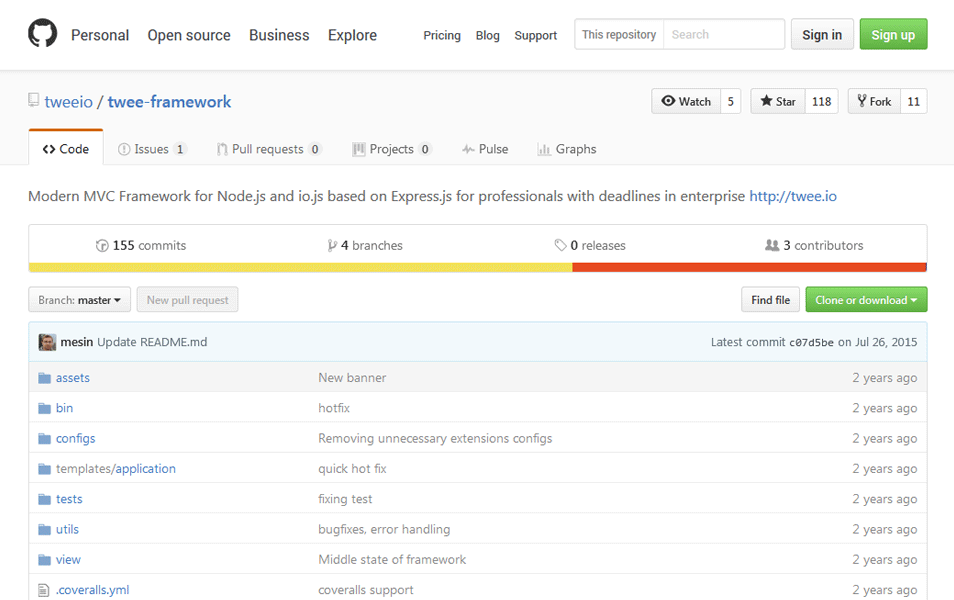954x600 pixels.
Task: Click the commits history clock icon
Action: pyautogui.click(x=102, y=246)
